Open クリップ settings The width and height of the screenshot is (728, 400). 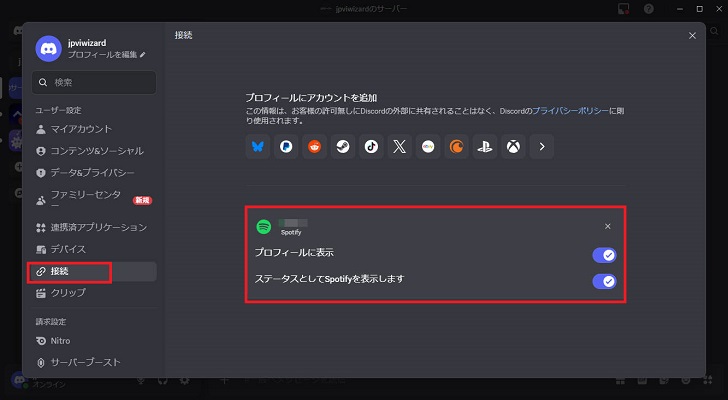click(x=94, y=293)
